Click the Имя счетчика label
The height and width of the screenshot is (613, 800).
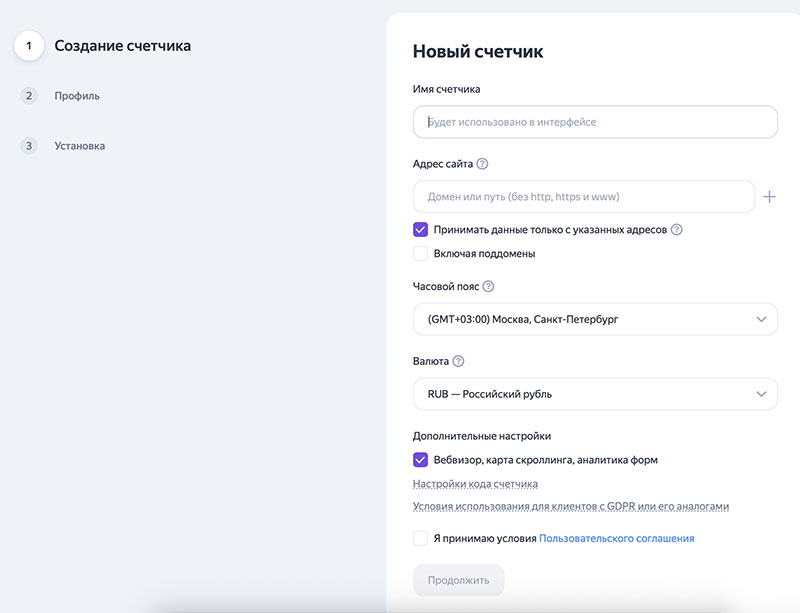click(x=446, y=89)
